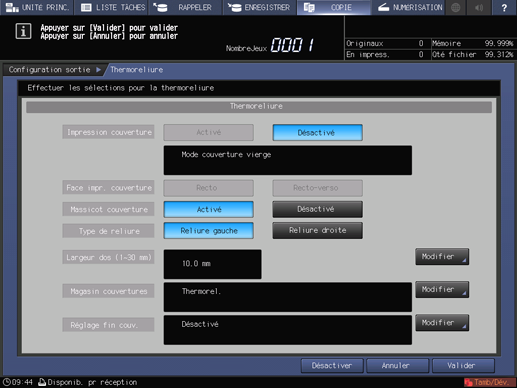The image size is (517, 388).
Task: Click the 09:44 time display
Action: coord(22,382)
